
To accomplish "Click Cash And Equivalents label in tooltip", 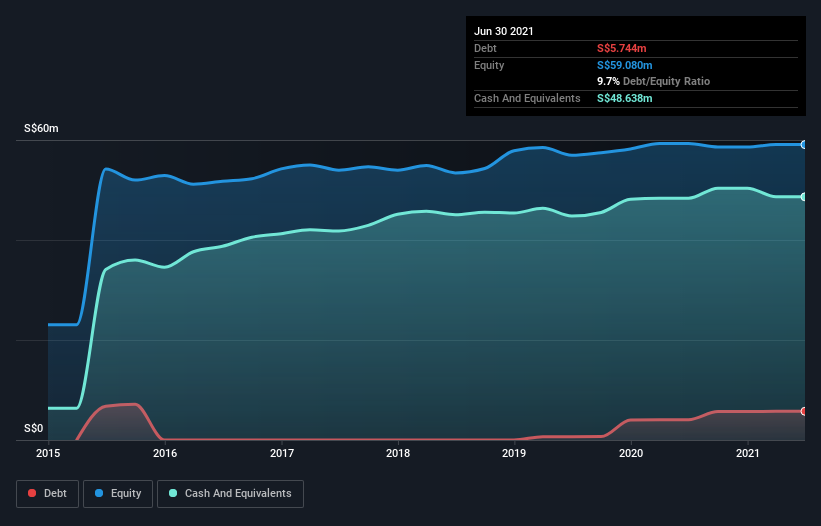I will (x=527, y=98).
